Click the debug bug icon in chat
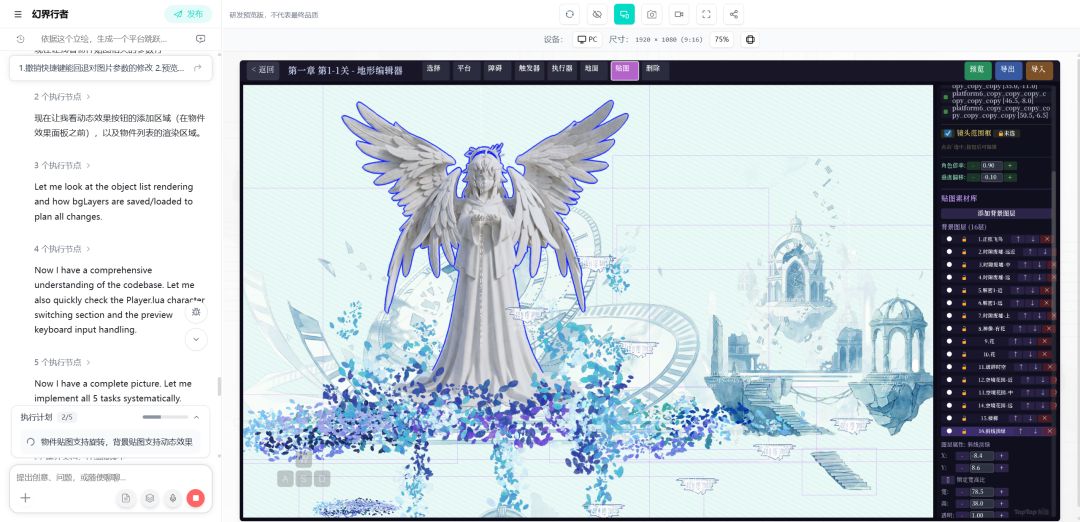This screenshot has width=1080, height=522. click(x=196, y=312)
